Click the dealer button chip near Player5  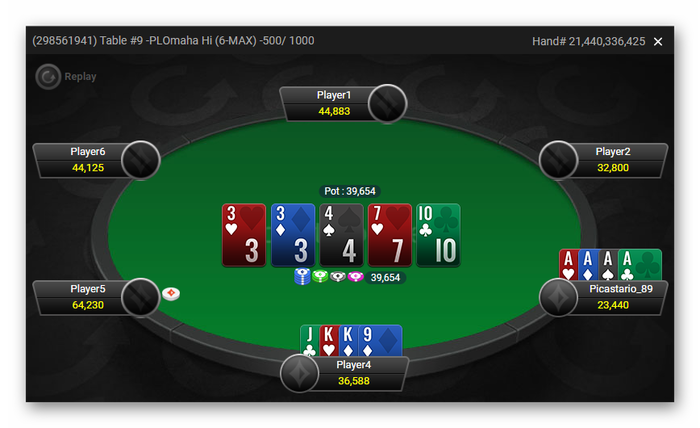click(x=171, y=293)
